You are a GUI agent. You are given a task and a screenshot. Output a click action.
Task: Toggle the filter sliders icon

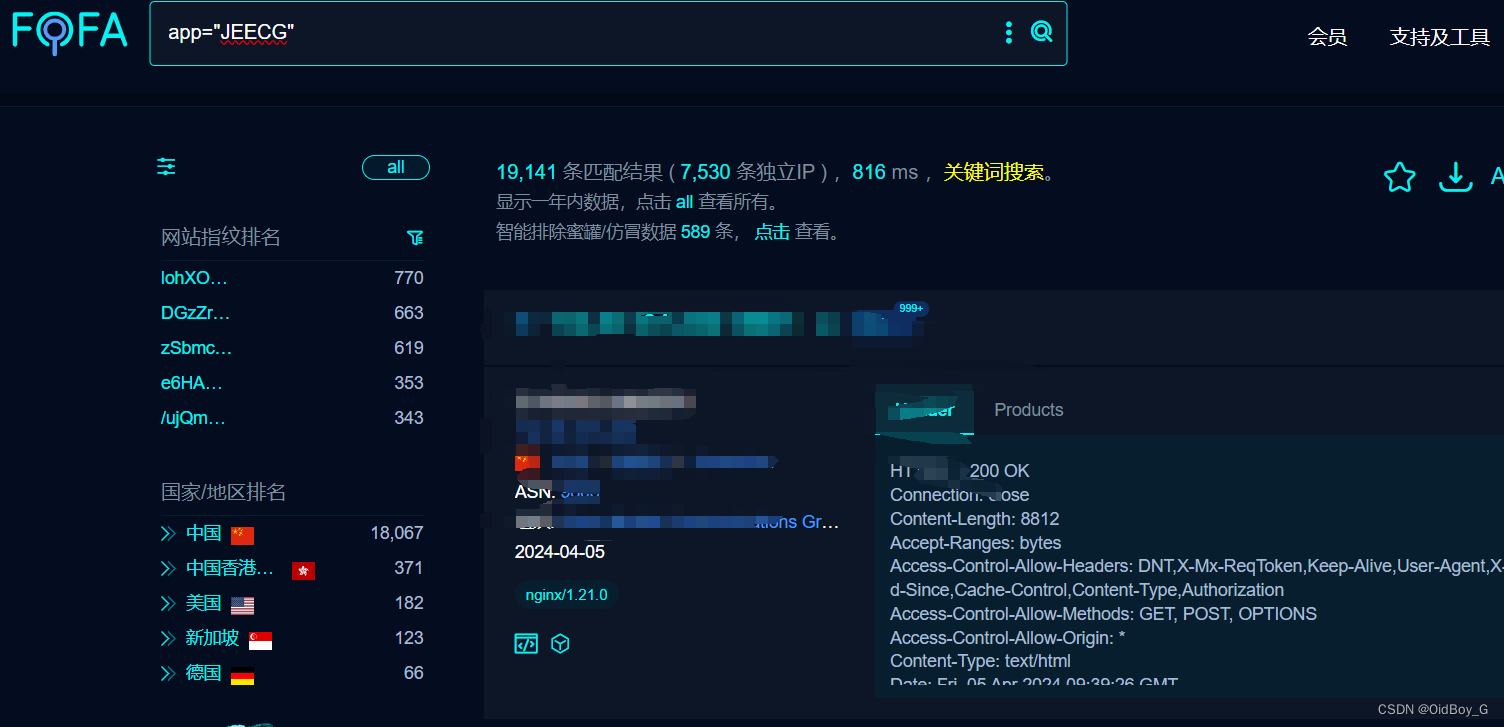pyautogui.click(x=166, y=167)
